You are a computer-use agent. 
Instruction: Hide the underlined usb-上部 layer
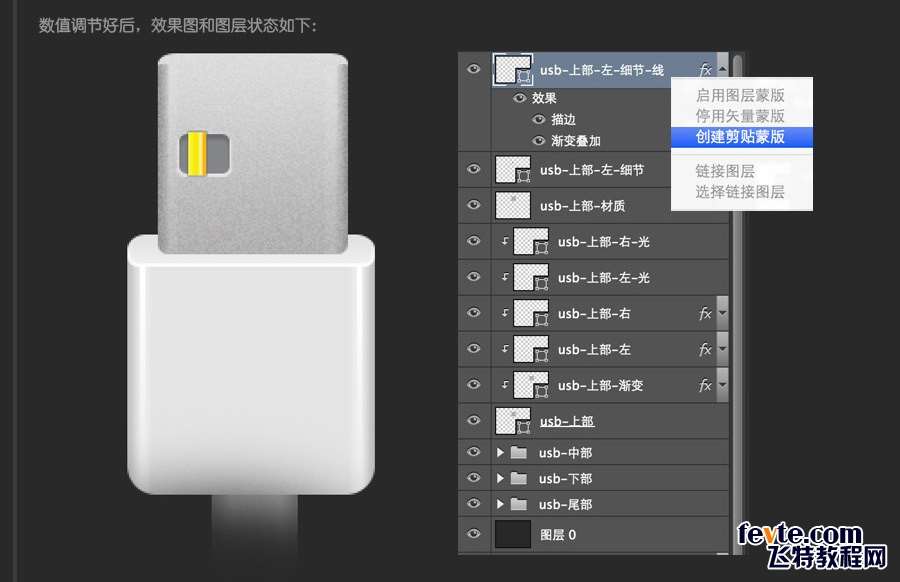(x=474, y=420)
